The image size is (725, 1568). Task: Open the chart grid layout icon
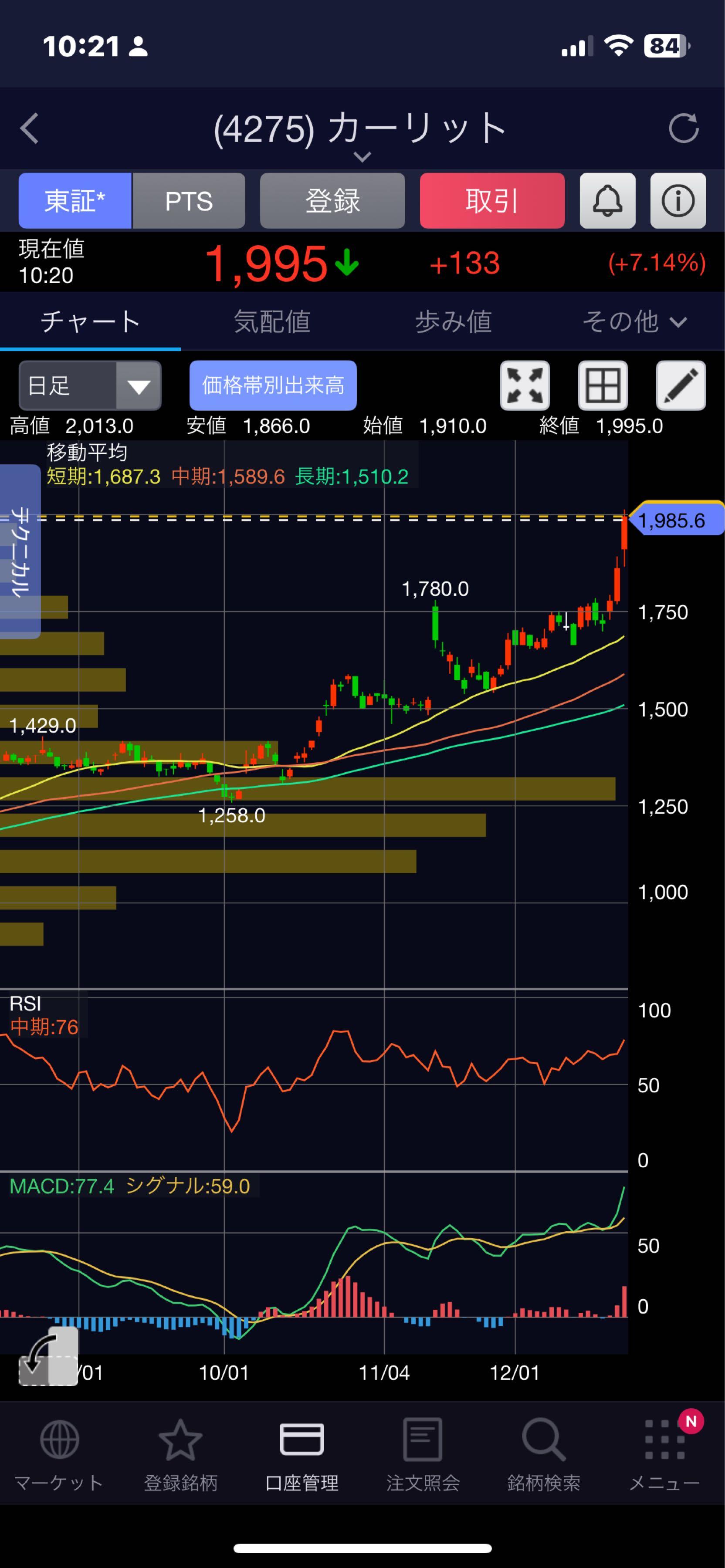602,386
